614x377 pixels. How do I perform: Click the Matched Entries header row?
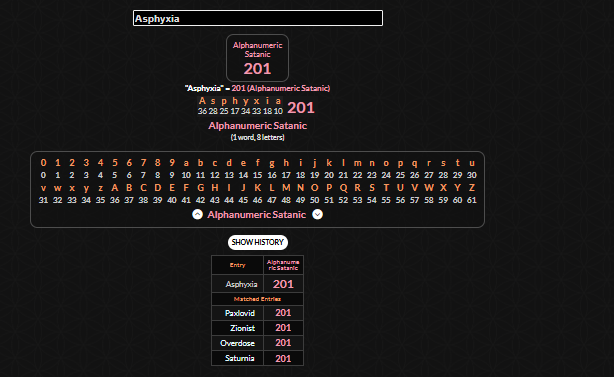click(x=257, y=299)
